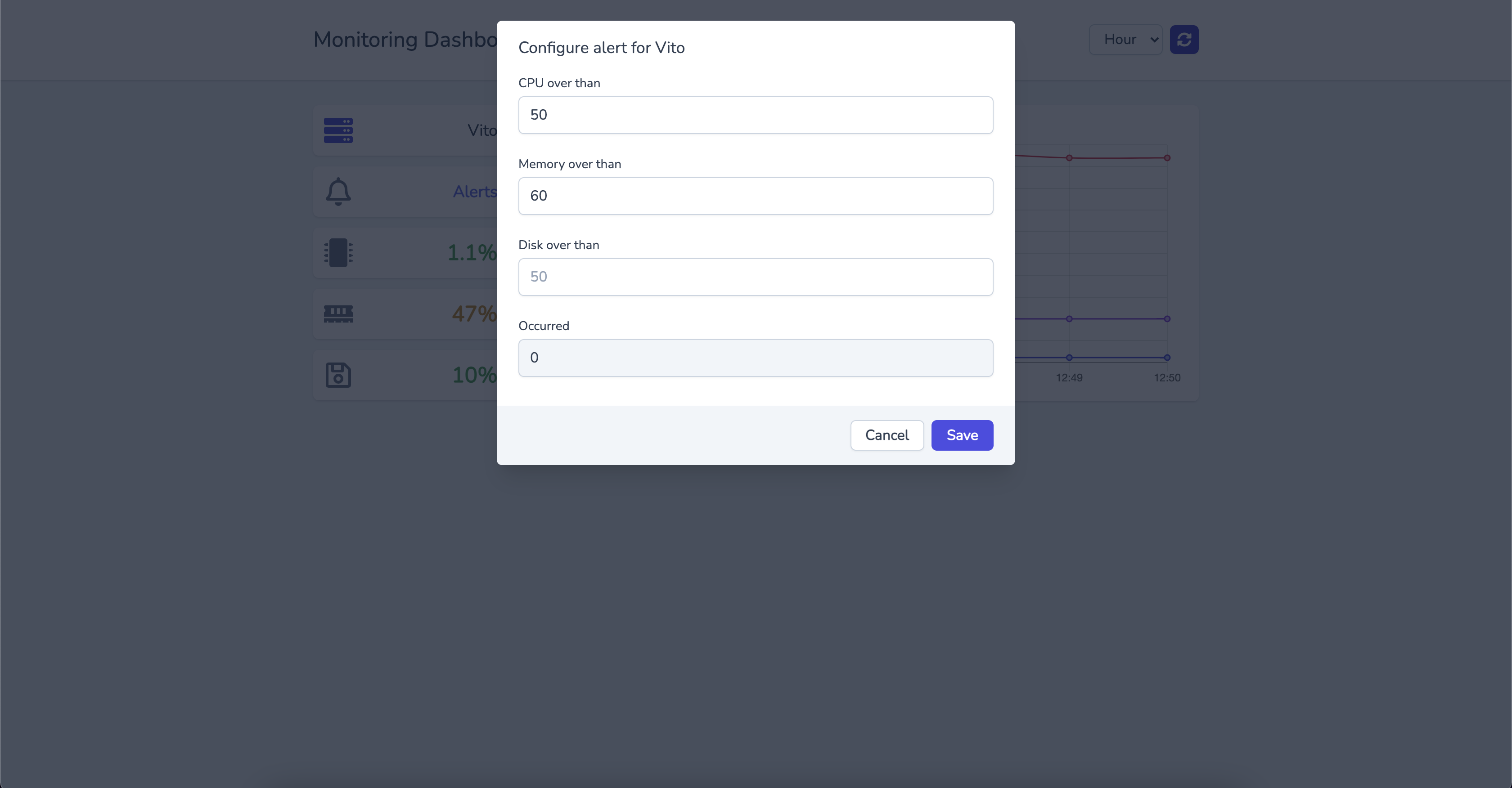Focus the CPU over than field
The height and width of the screenshot is (788, 1512).
(x=755, y=115)
